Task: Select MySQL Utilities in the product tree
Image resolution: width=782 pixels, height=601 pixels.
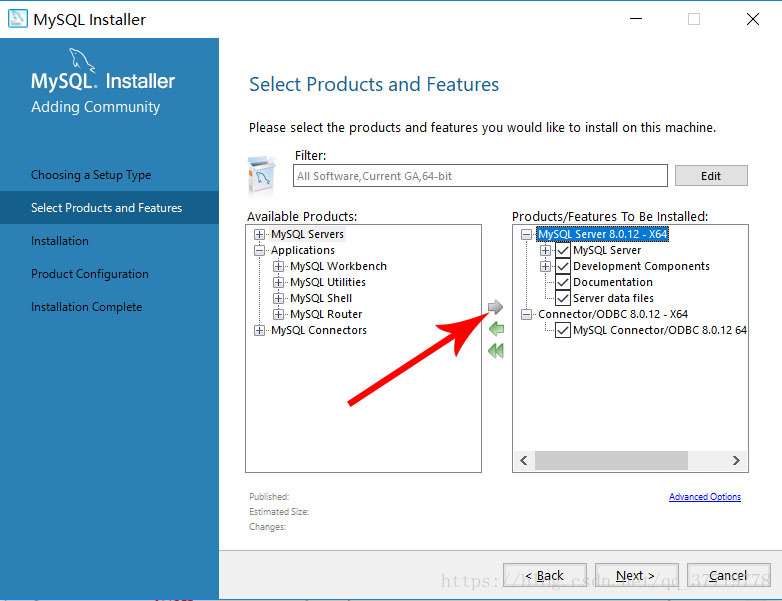Action: (x=328, y=282)
